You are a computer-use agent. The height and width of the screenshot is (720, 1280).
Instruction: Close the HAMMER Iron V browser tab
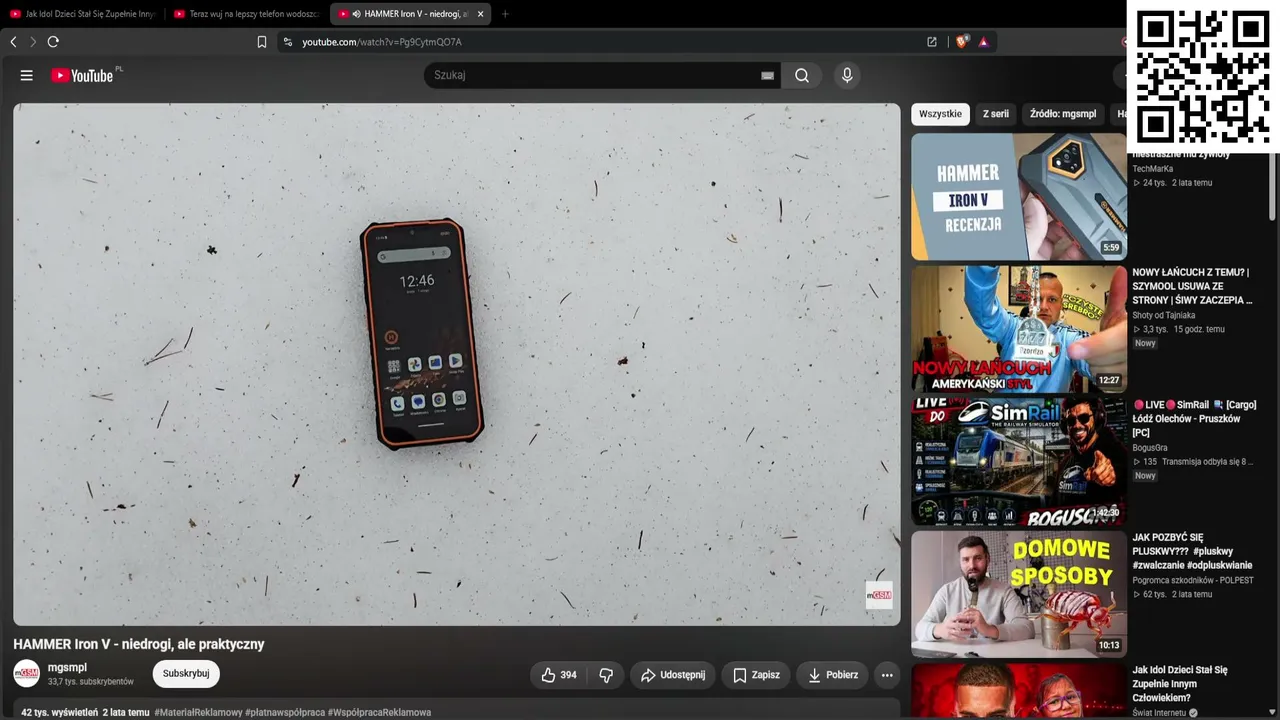[481, 14]
